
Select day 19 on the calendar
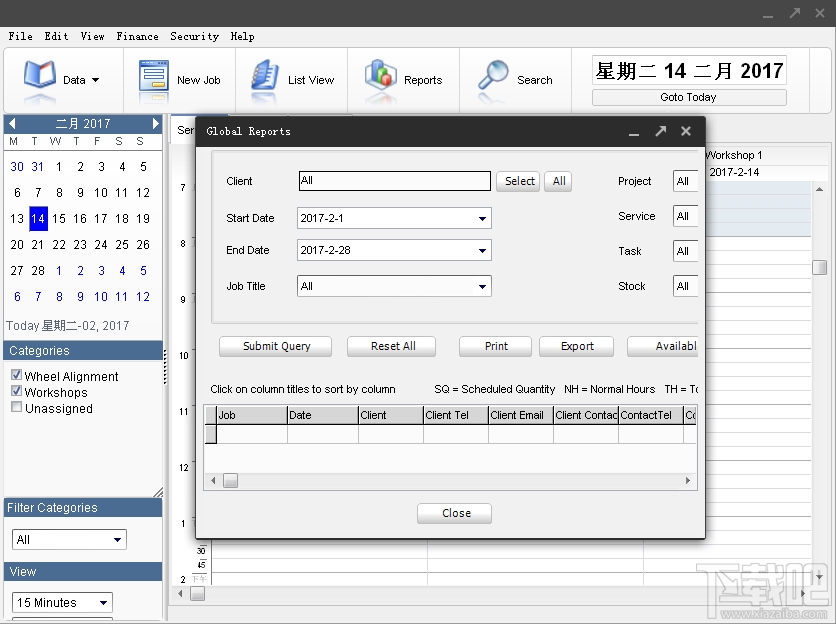(142, 218)
